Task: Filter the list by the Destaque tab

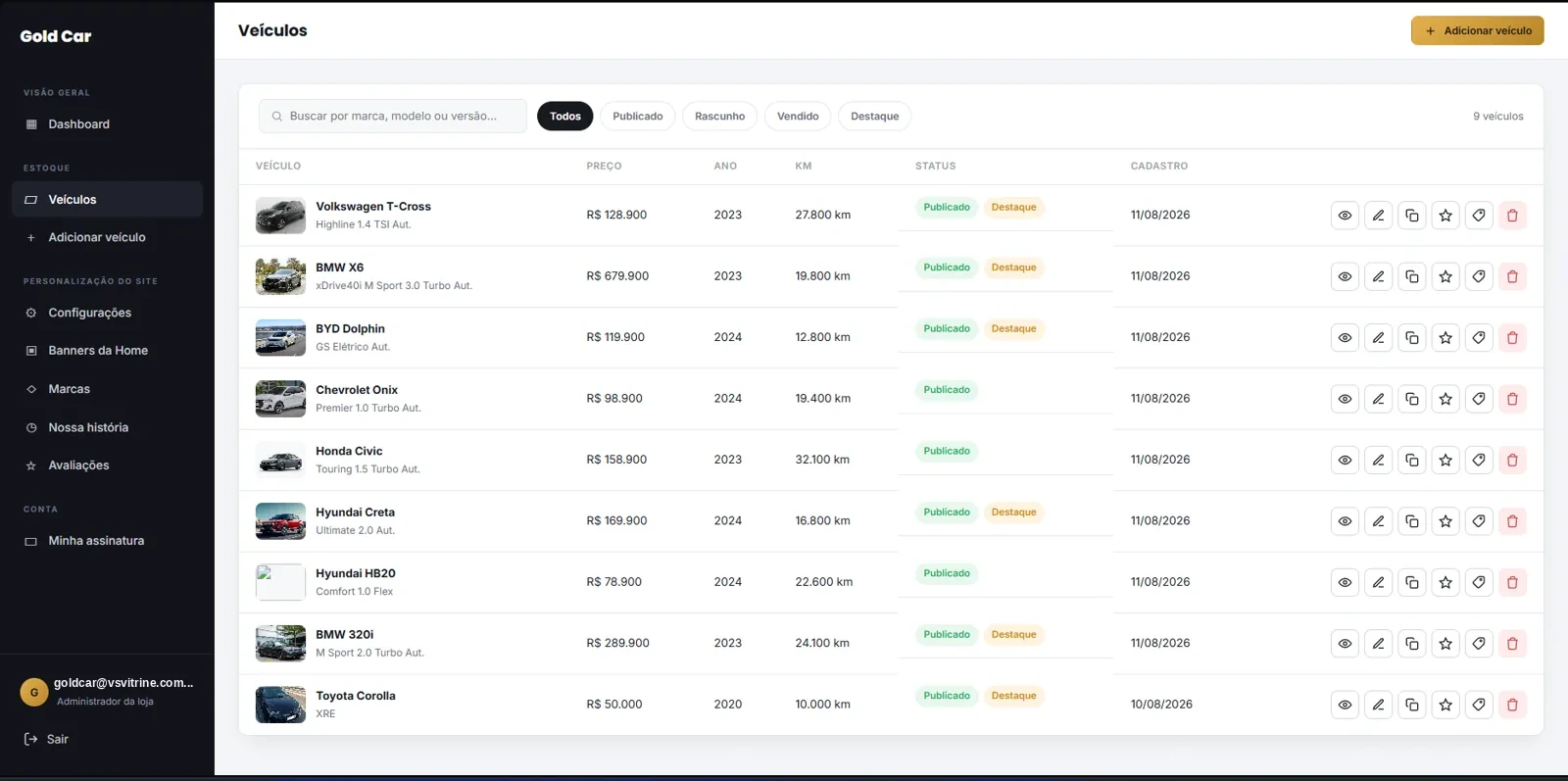Action: [875, 117]
